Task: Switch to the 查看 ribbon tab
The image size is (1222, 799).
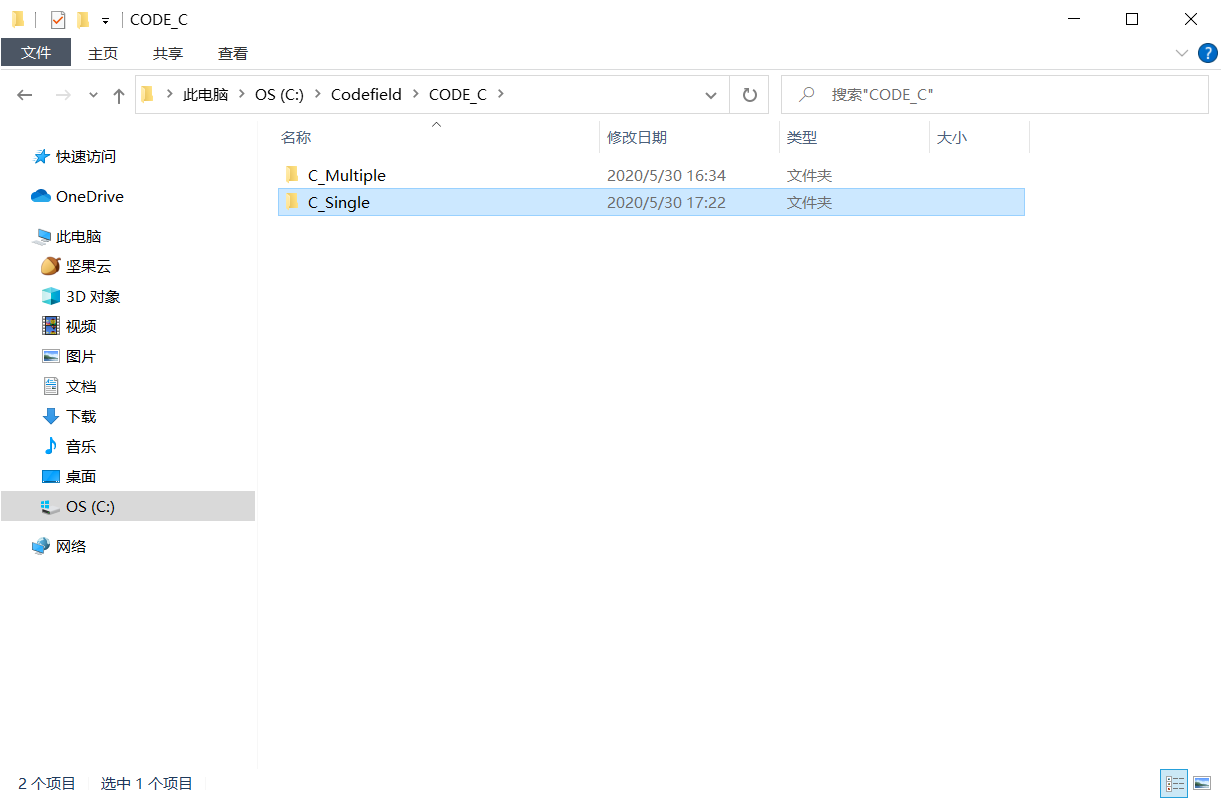Action: pos(232,52)
